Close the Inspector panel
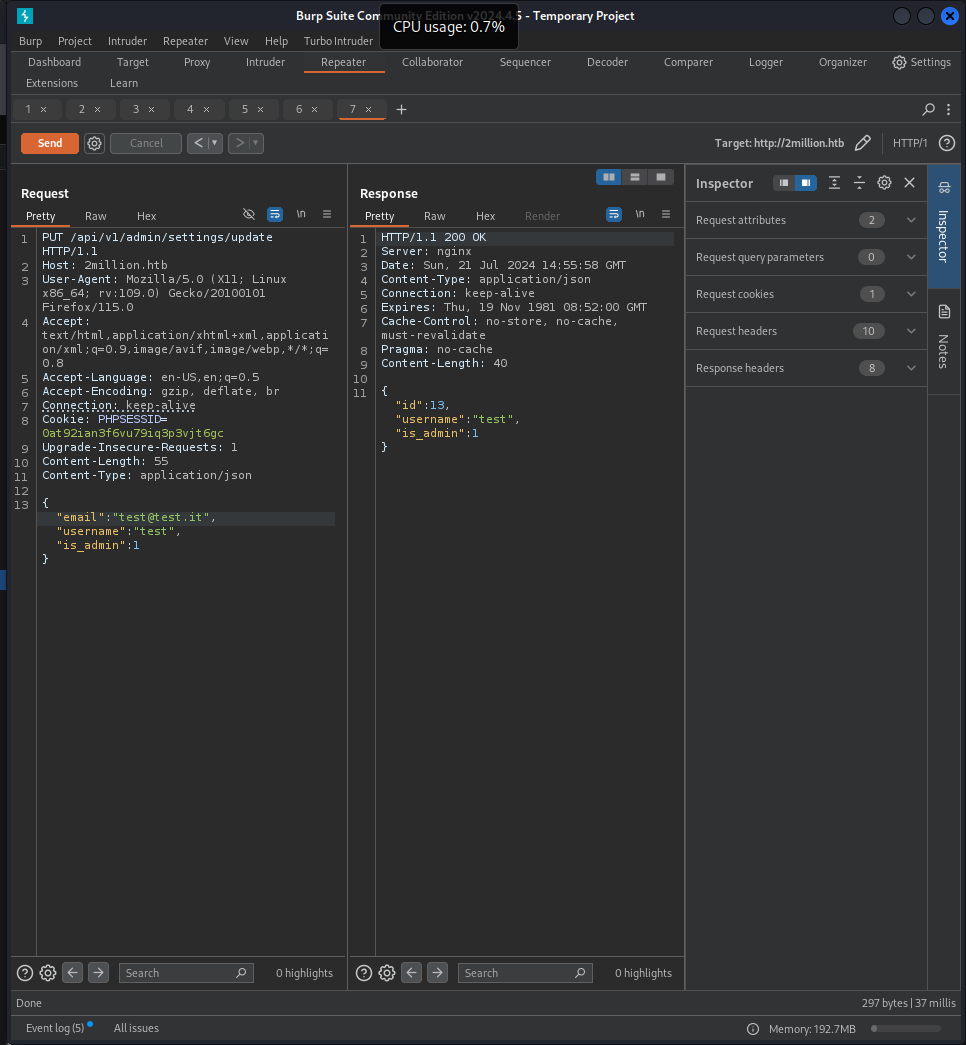The width and height of the screenshot is (966, 1045). click(x=909, y=183)
